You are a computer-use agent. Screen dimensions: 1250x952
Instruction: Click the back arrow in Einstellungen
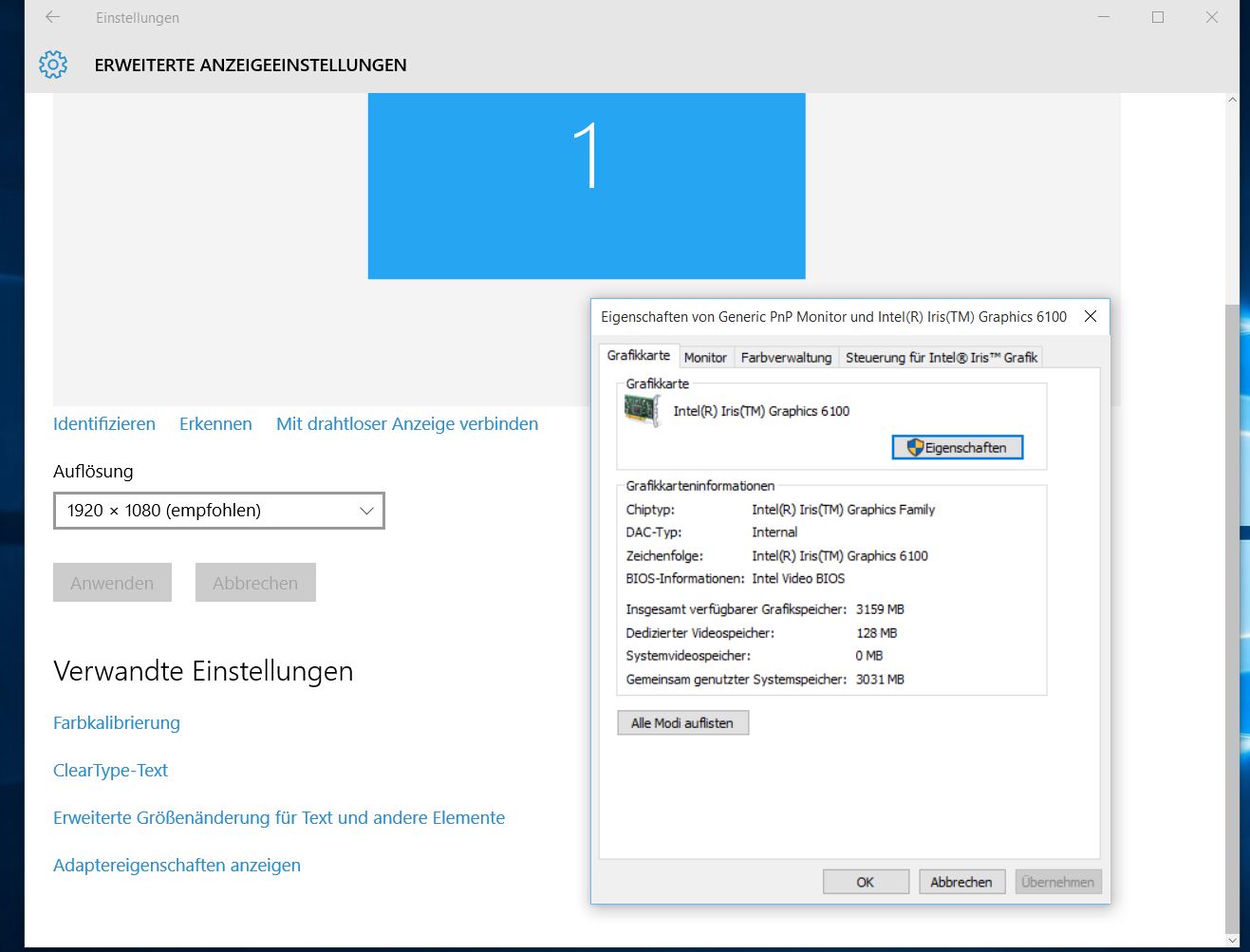coord(52,17)
